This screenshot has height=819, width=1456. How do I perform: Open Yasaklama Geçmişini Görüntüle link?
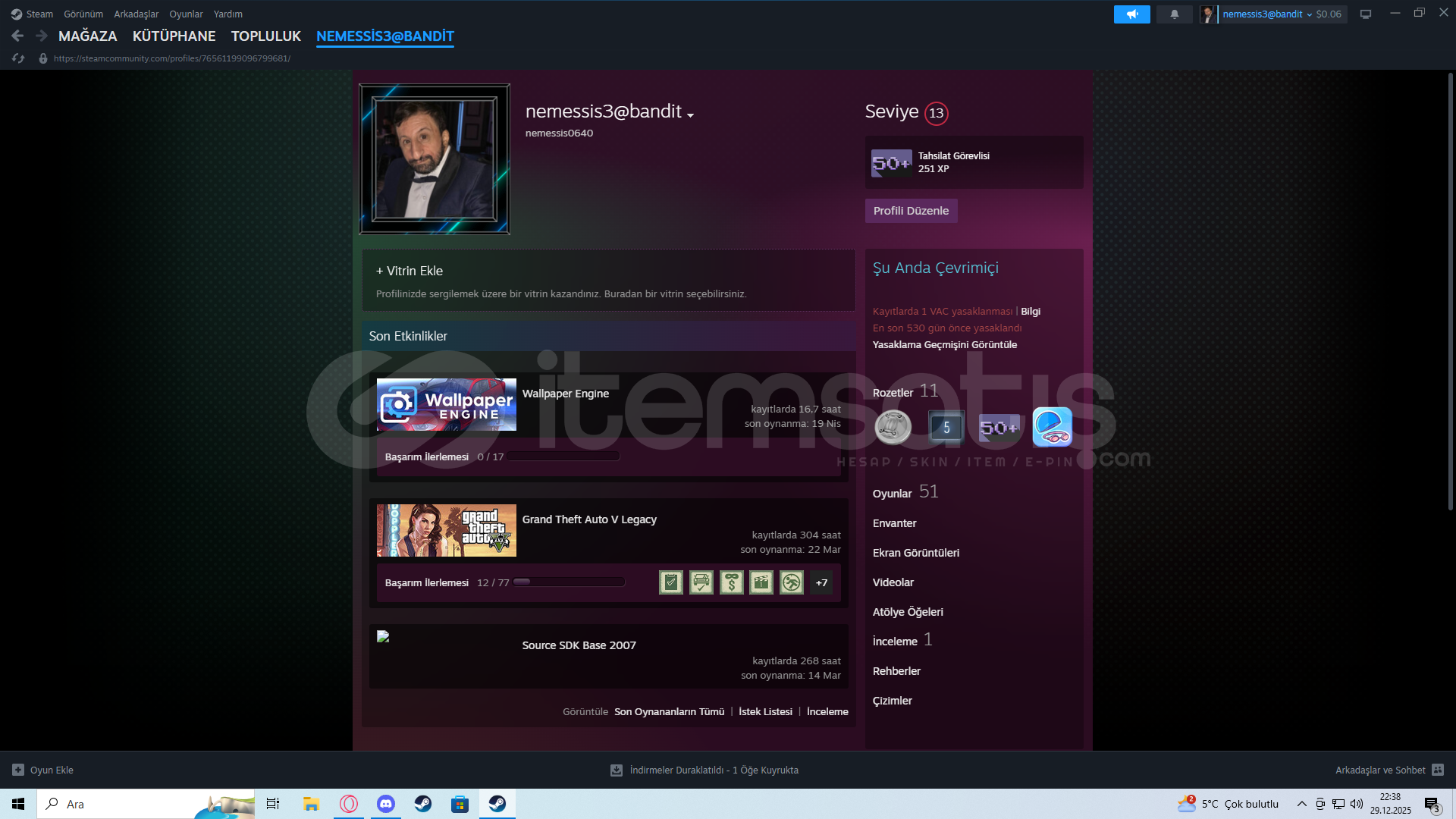click(944, 345)
